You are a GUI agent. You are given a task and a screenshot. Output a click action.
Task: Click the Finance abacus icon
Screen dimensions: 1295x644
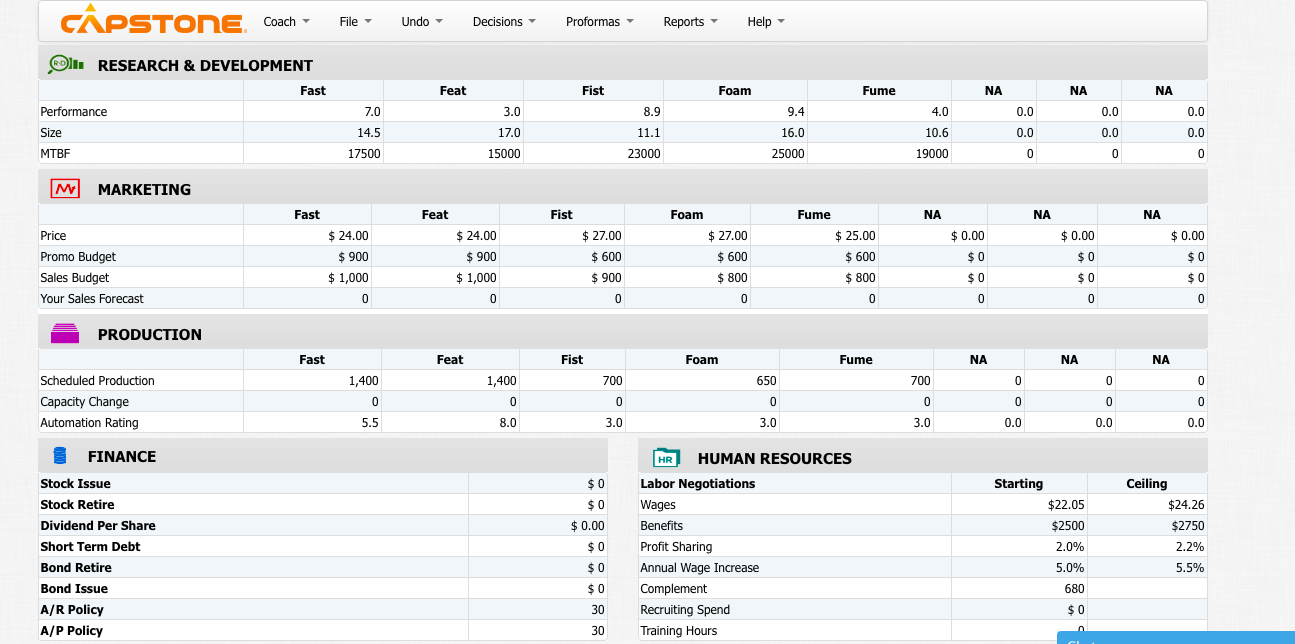59,455
